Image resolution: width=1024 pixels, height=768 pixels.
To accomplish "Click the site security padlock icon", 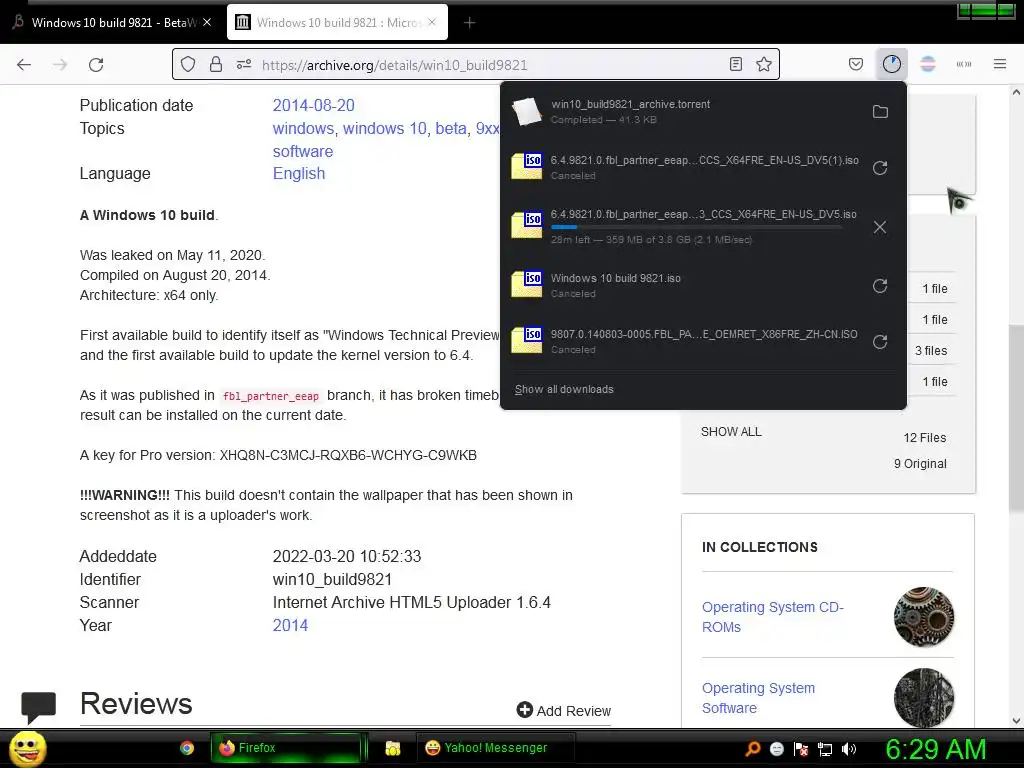I will pyautogui.click(x=216, y=65).
